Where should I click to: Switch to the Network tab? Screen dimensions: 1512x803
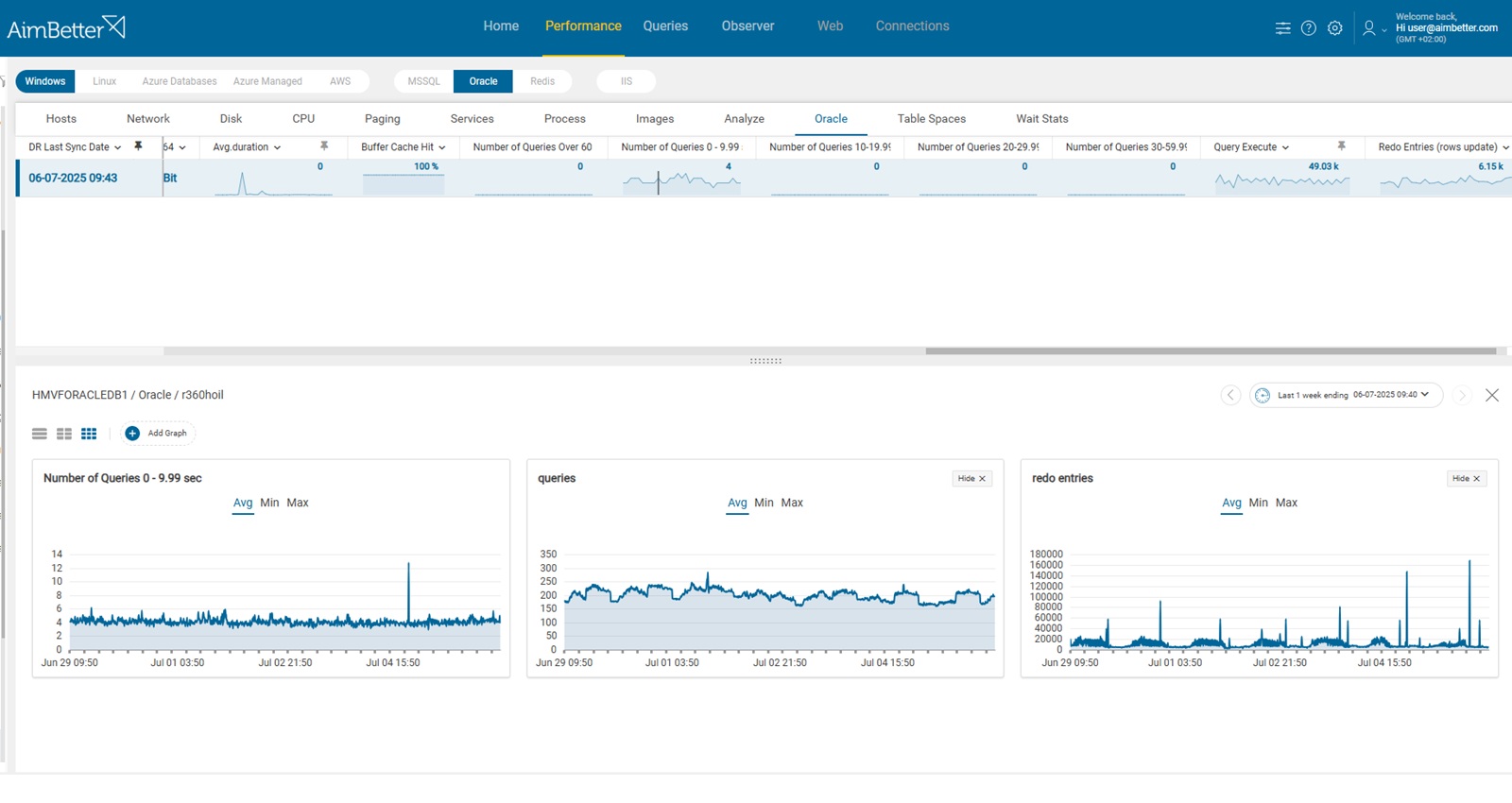point(148,119)
